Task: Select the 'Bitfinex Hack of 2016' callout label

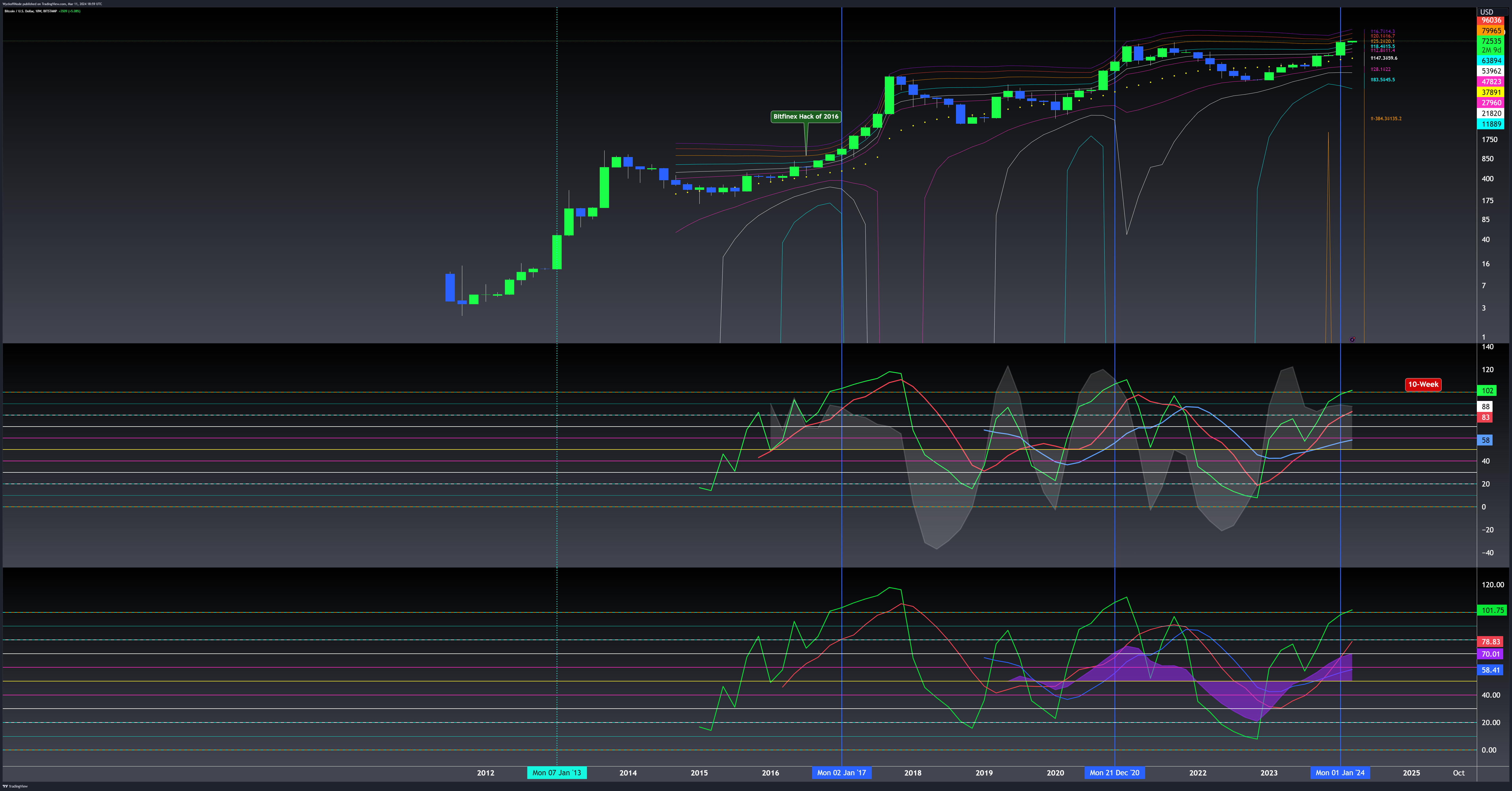Action: click(806, 116)
